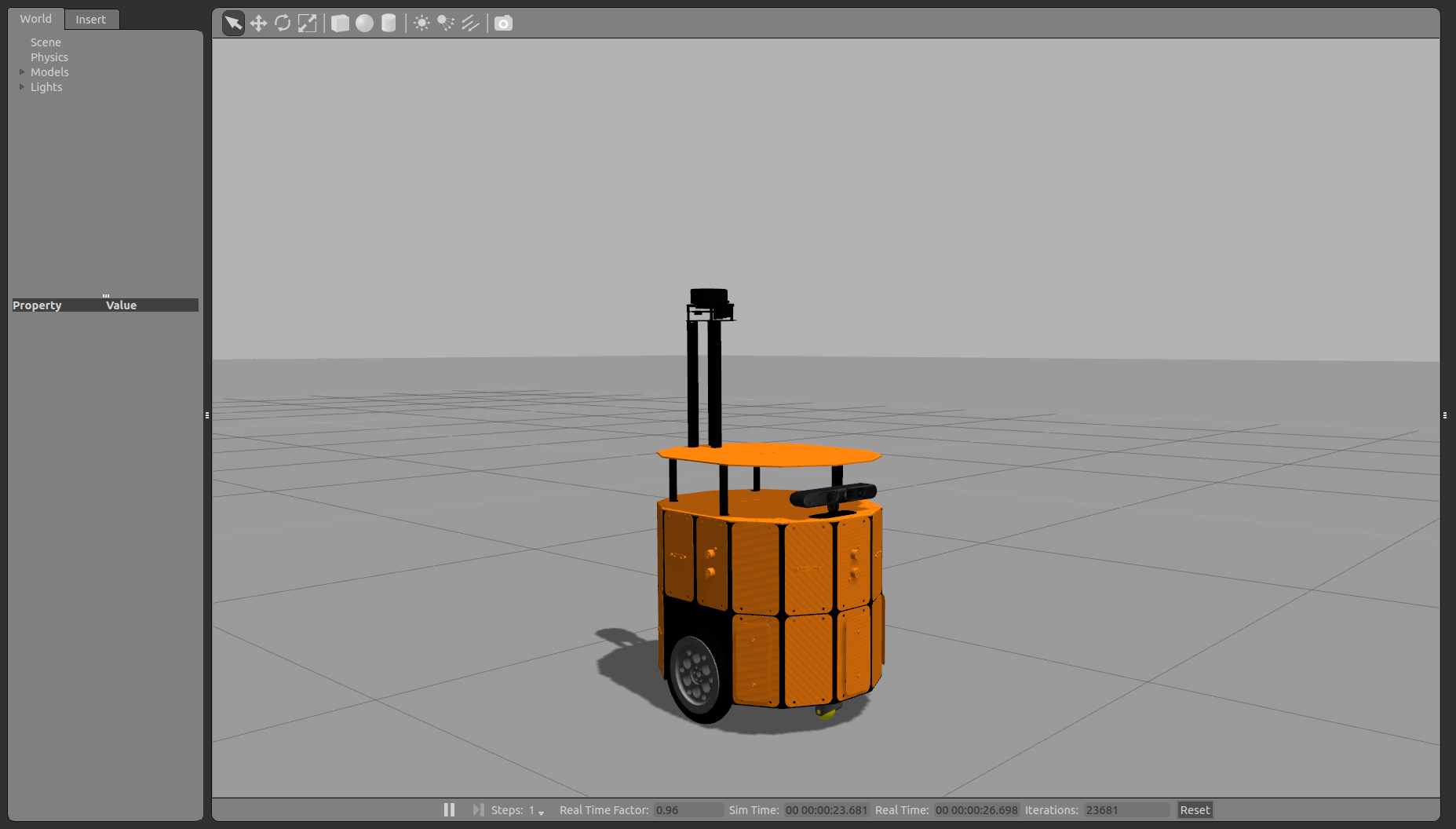Open the Steps count dropdown
Viewport: 1456px width, 829px height.
pos(541,812)
